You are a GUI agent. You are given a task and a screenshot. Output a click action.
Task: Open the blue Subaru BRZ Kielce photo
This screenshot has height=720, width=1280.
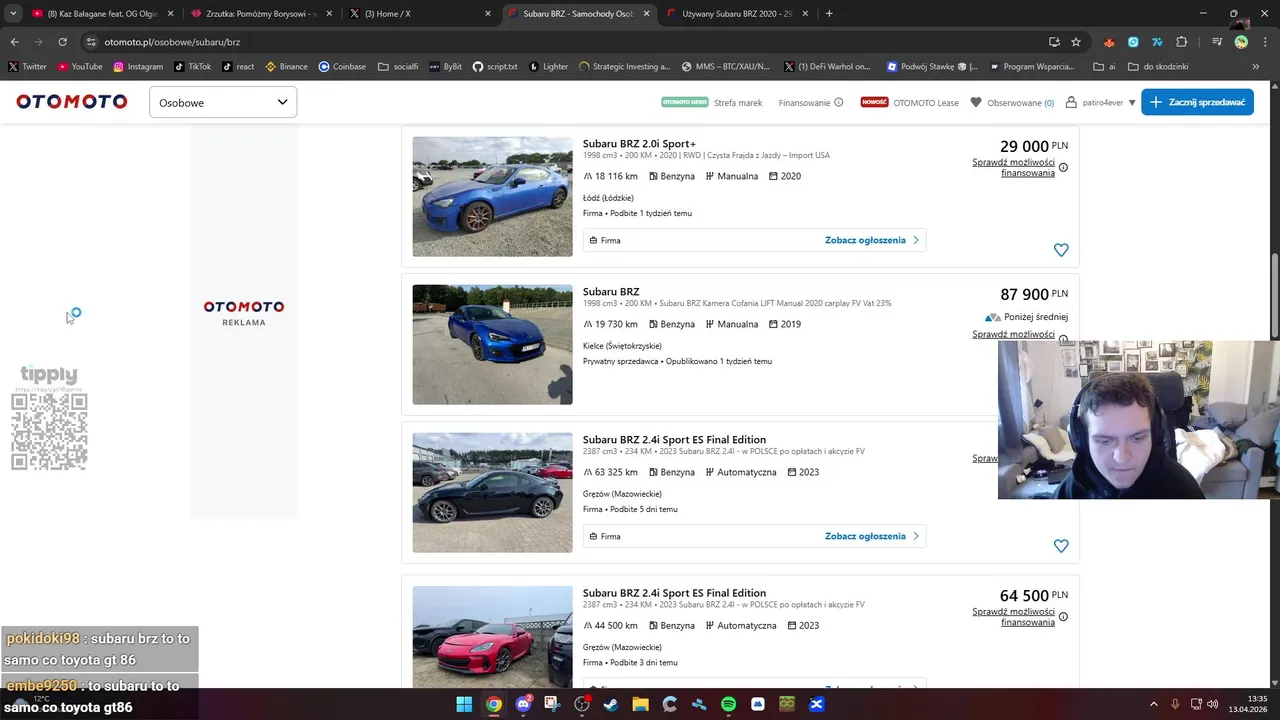pyautogui.click(x=492, y=344)
